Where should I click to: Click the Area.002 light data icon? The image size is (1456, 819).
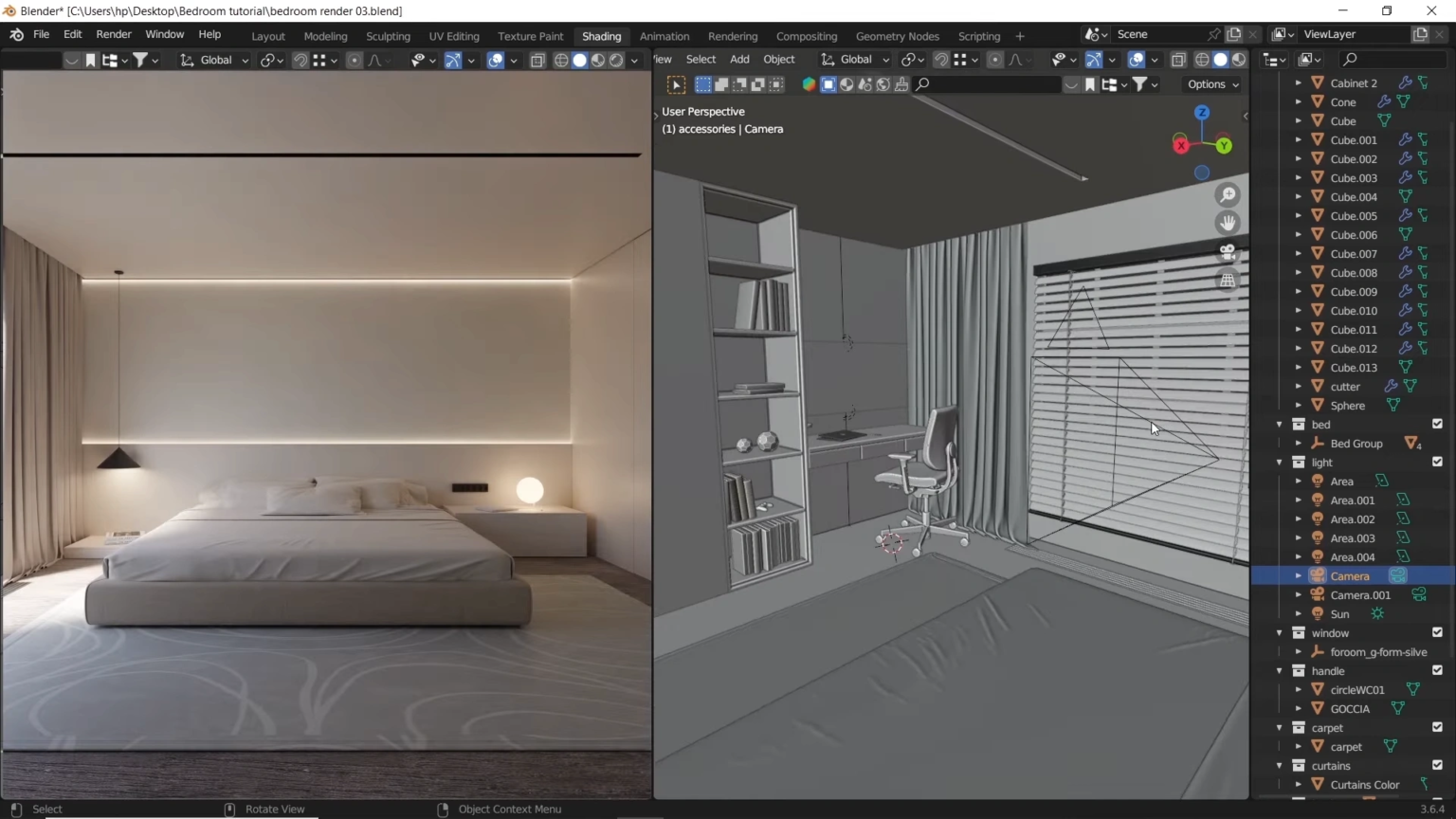[1403, 519]
